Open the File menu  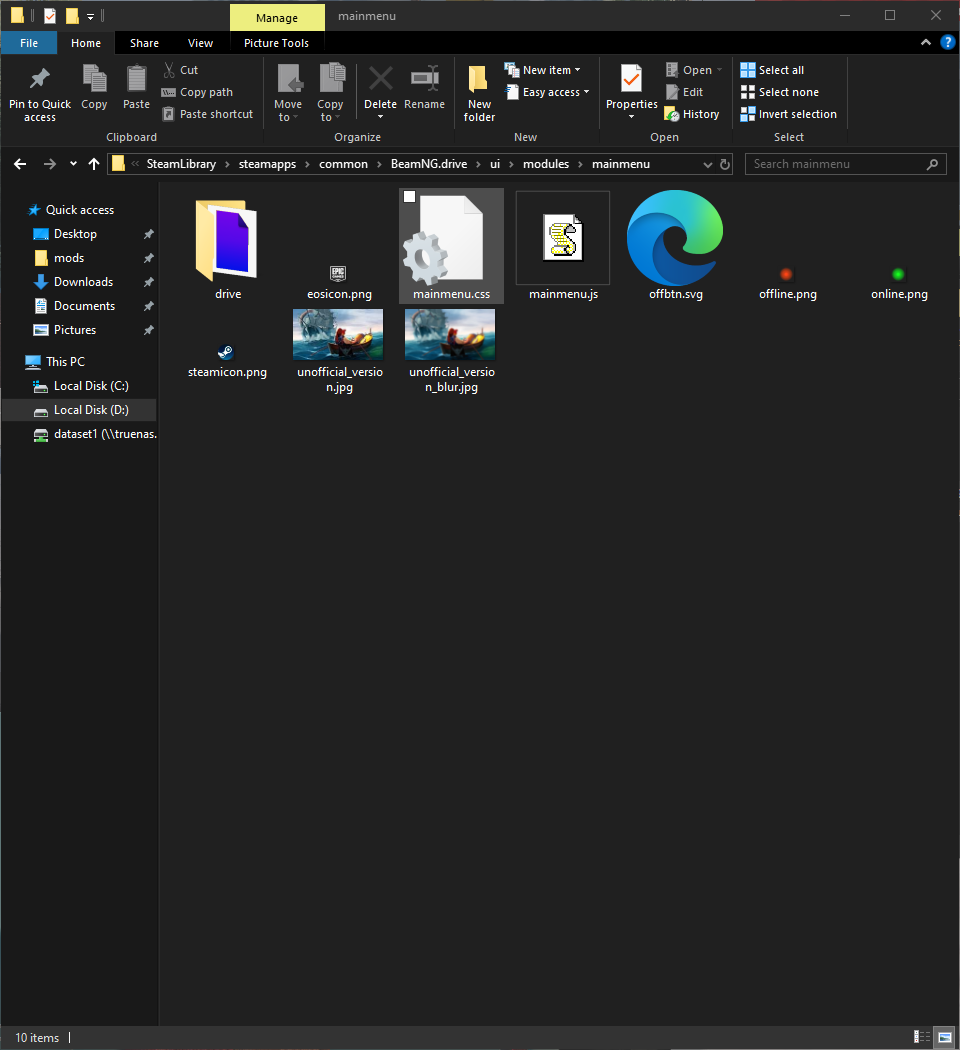pyautogui.click(x=29, y=43)
